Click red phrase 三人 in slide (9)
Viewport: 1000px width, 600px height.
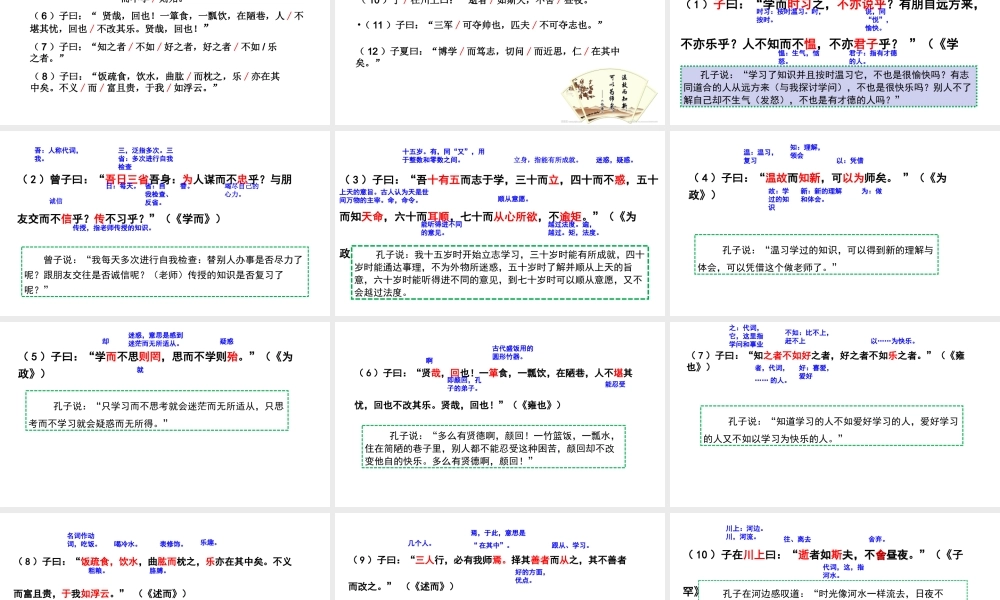coord(424,560)
